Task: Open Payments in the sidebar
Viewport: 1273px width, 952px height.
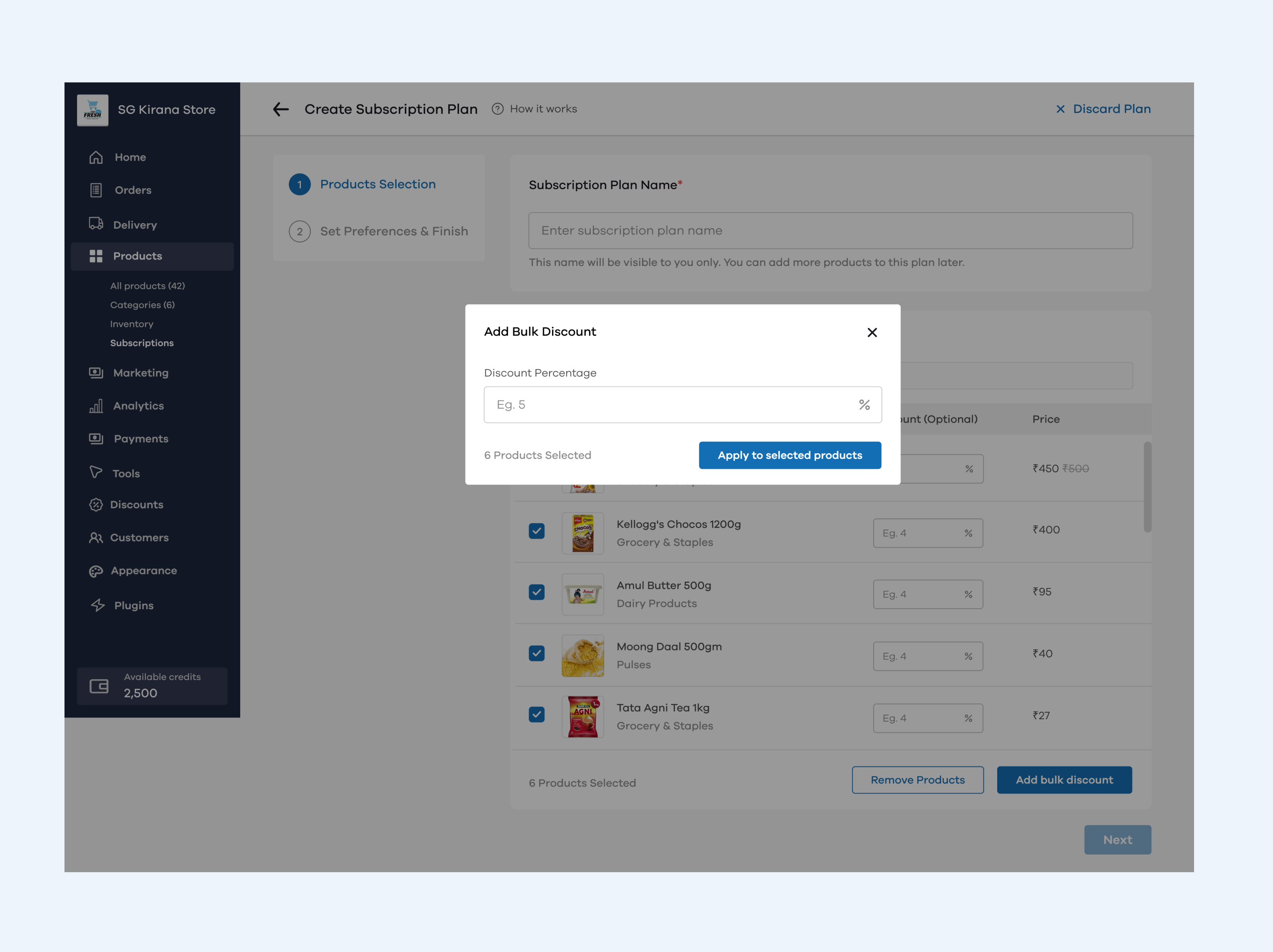Action: pos(141,439)
